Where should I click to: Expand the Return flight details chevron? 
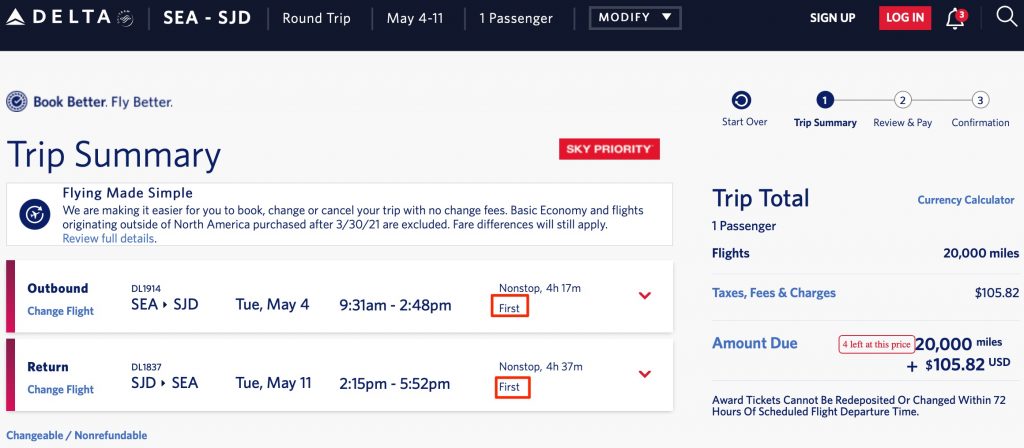645,374
